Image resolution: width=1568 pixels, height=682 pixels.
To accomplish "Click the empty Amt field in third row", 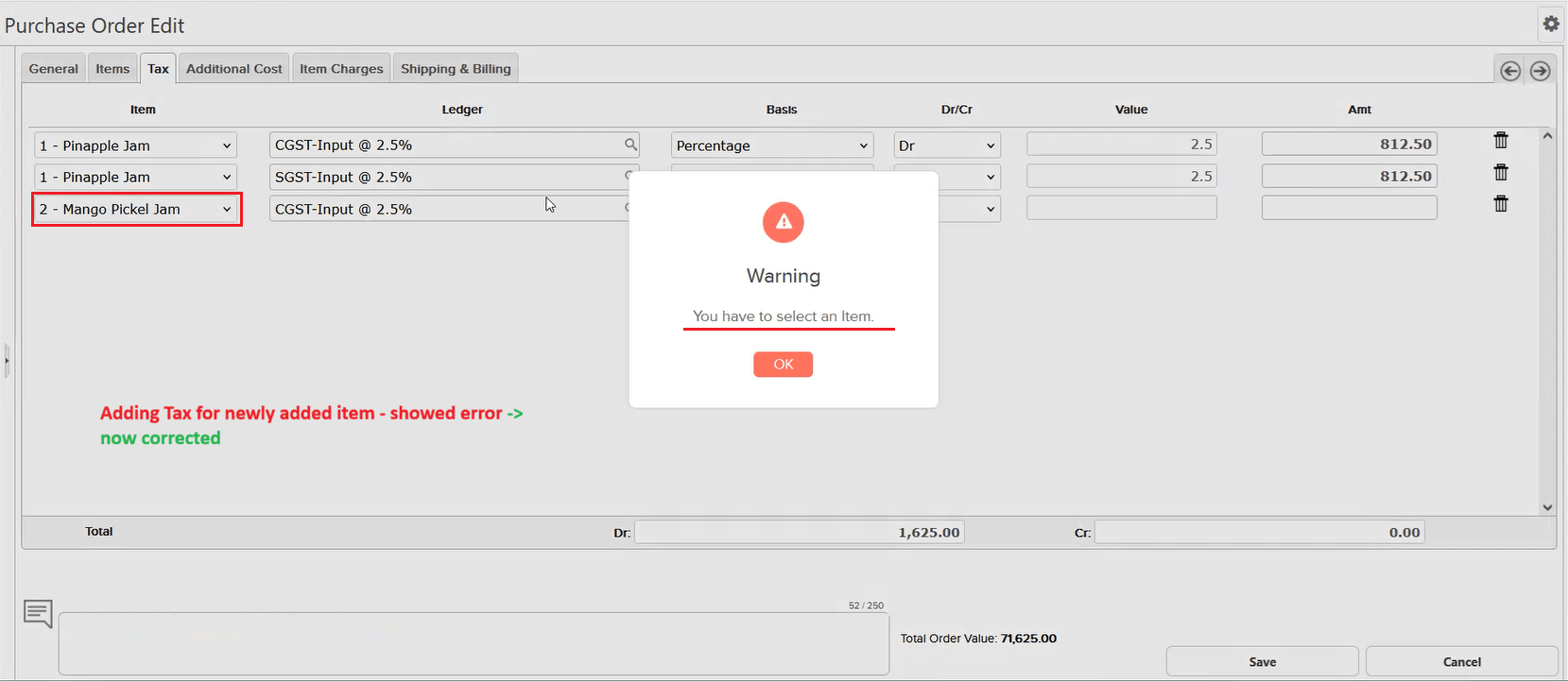I will (x=1350, y=208).
